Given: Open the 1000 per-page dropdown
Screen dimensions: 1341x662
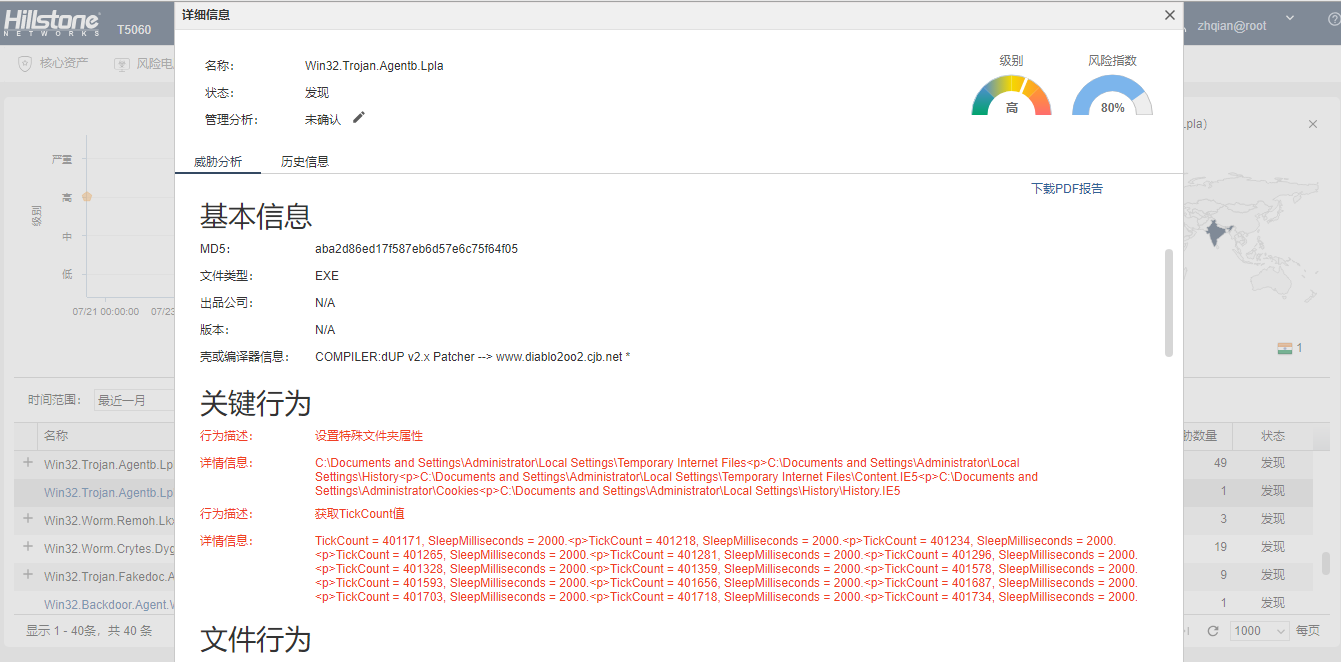Looking at the screenshot, I should pyautogui.click(x=1260, y=631).
